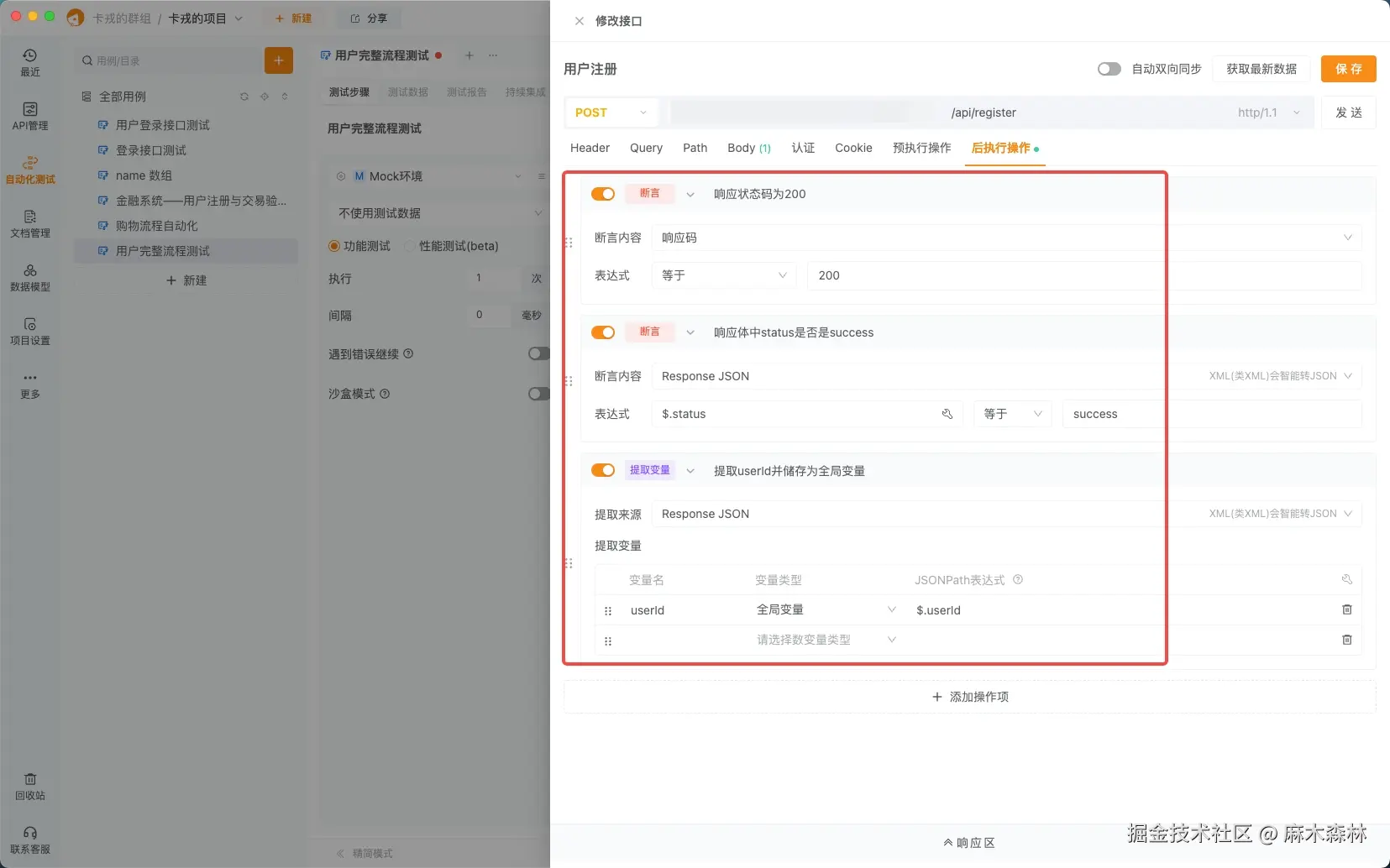Disable the 提取userId variable extraction toggle

point(603,470)
